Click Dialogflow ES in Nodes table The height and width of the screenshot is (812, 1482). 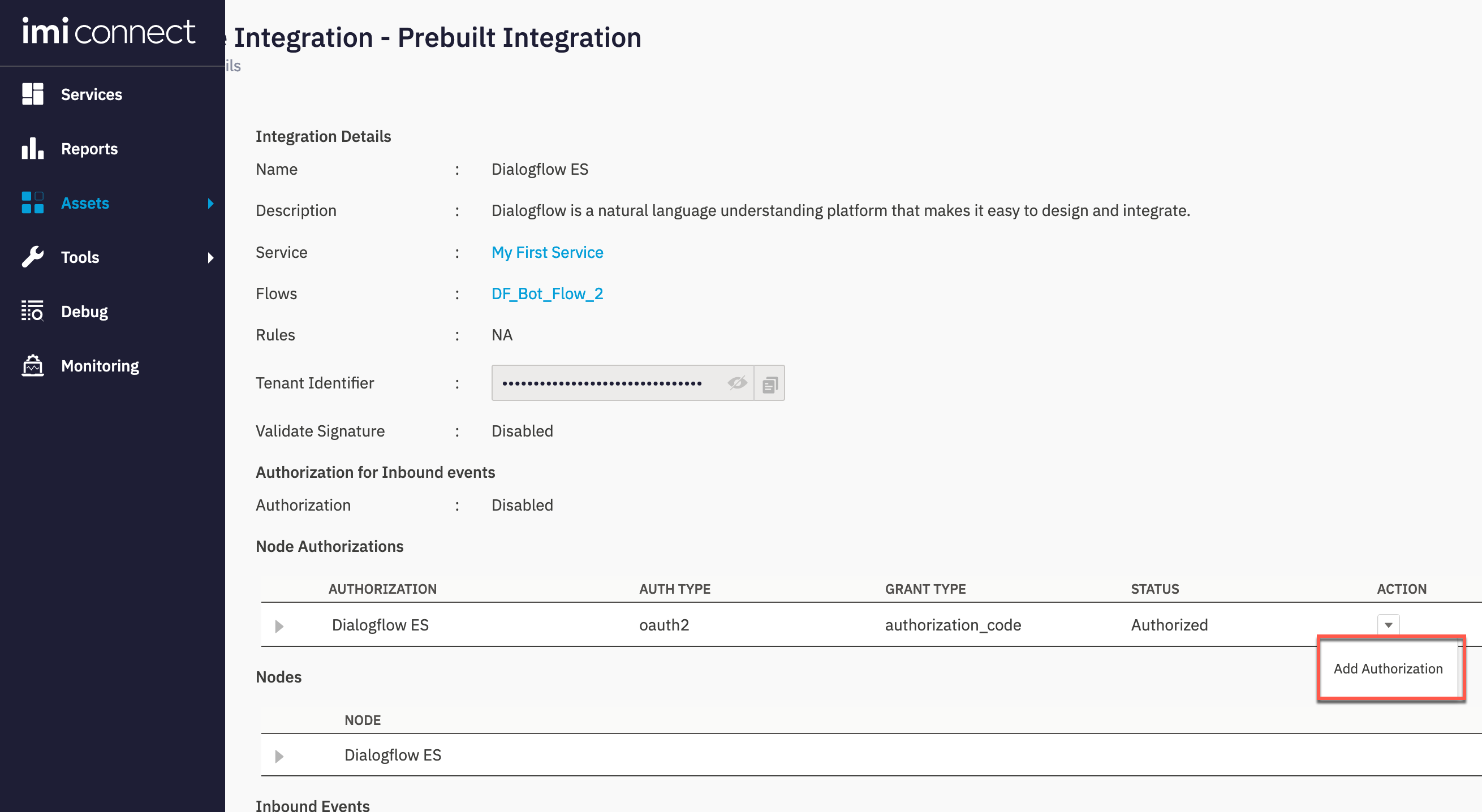coord(393,754)
